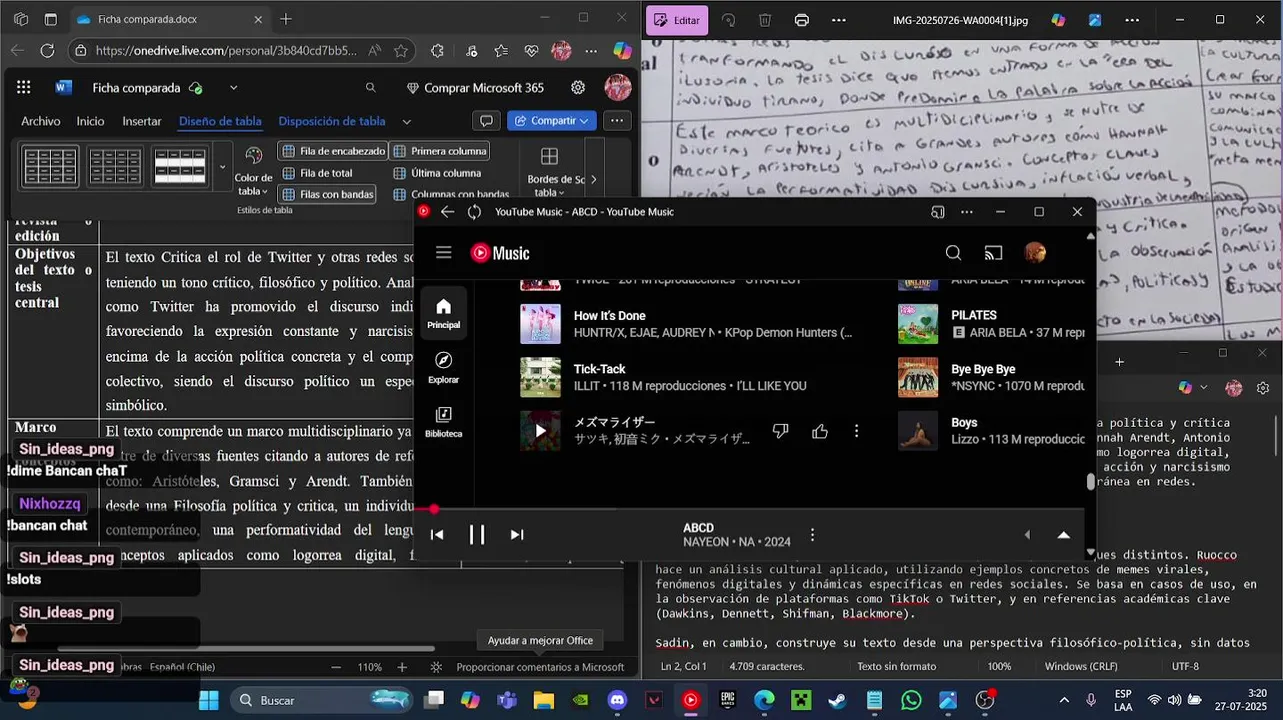Open WhatsApp from the taskbar
Viewport: 1283px width, 720px height.
[x=911, y=701]
